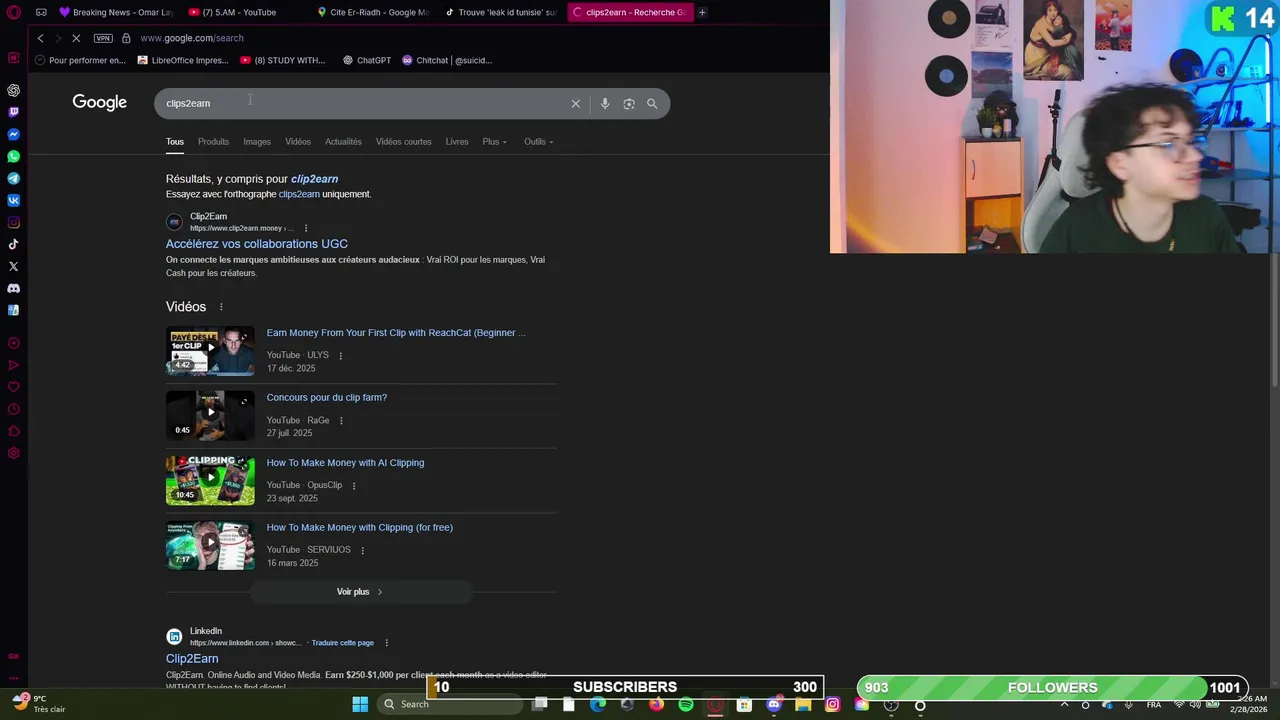Screen dimensions: 1280x720
Task: Open Firefox from the taskbar
Action: [656, 705]
